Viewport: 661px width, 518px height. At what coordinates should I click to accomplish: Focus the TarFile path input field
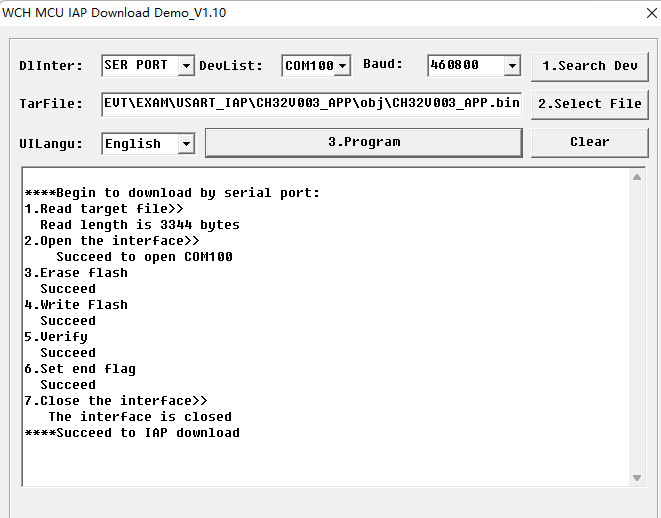[311, 104]
